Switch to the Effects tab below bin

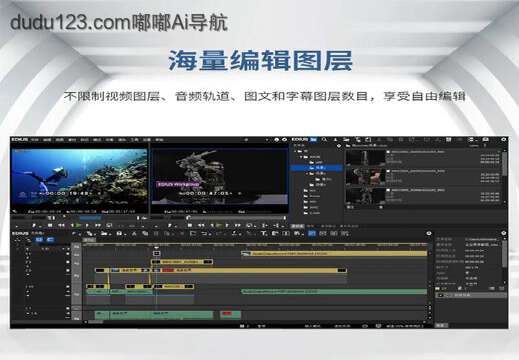pos(310,226)
